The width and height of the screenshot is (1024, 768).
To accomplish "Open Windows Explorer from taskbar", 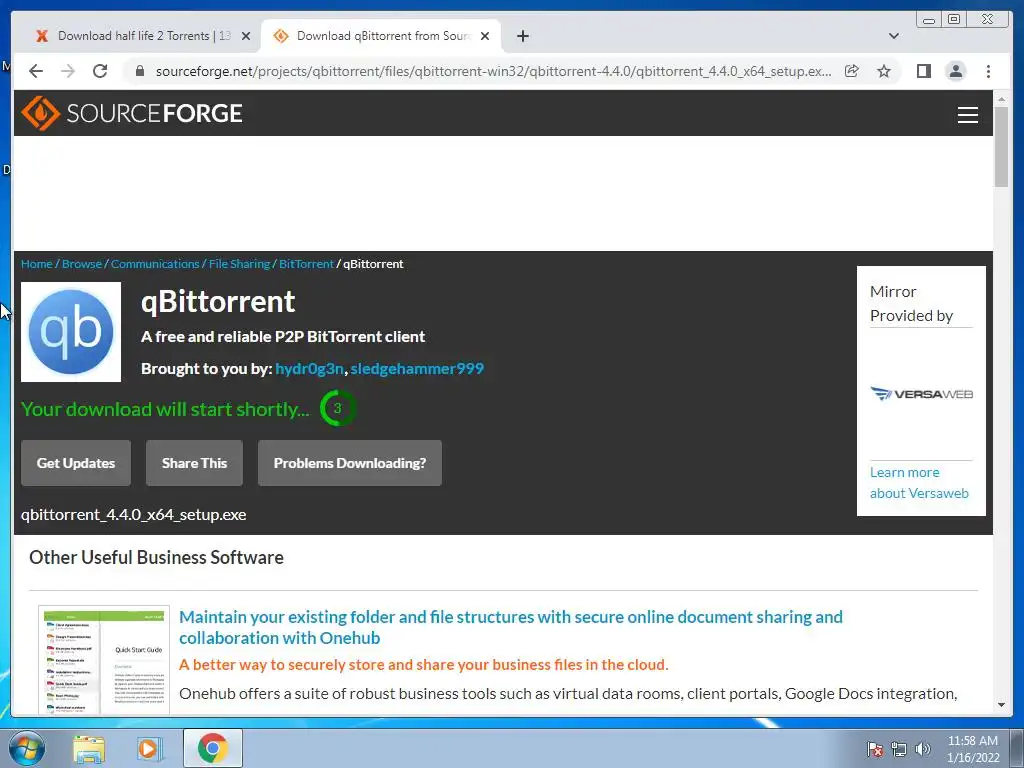I will tap(89, 748).
